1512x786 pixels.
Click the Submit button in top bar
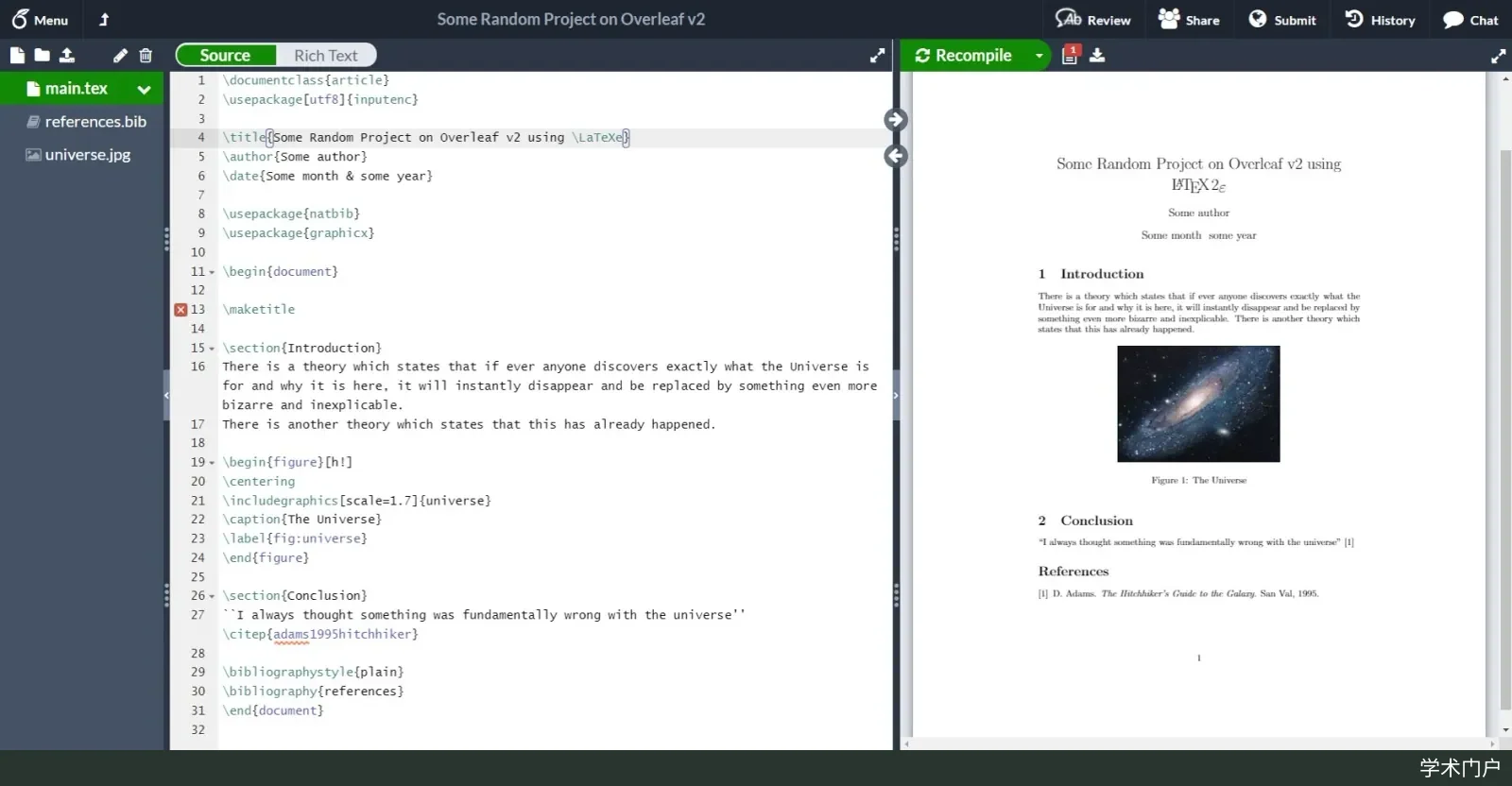[x=1282, y=19]
